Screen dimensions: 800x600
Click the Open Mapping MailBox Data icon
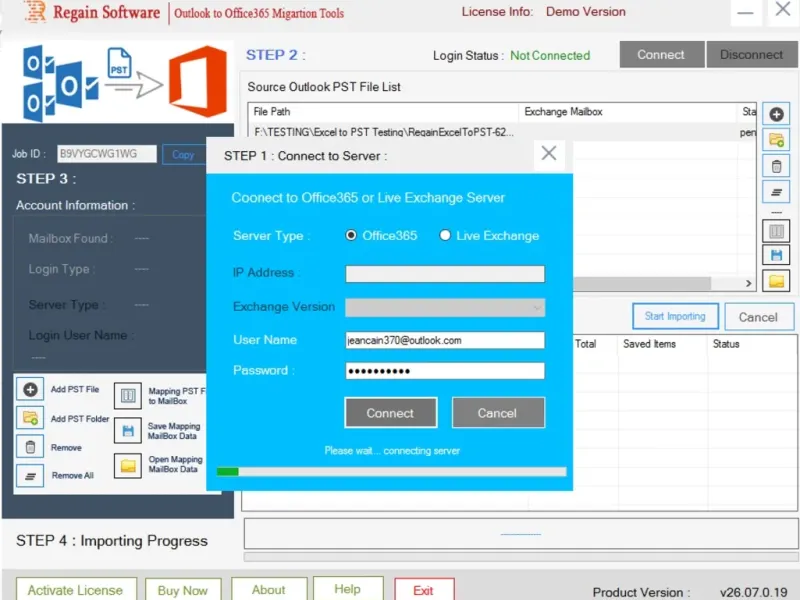[x=128, y=465]
